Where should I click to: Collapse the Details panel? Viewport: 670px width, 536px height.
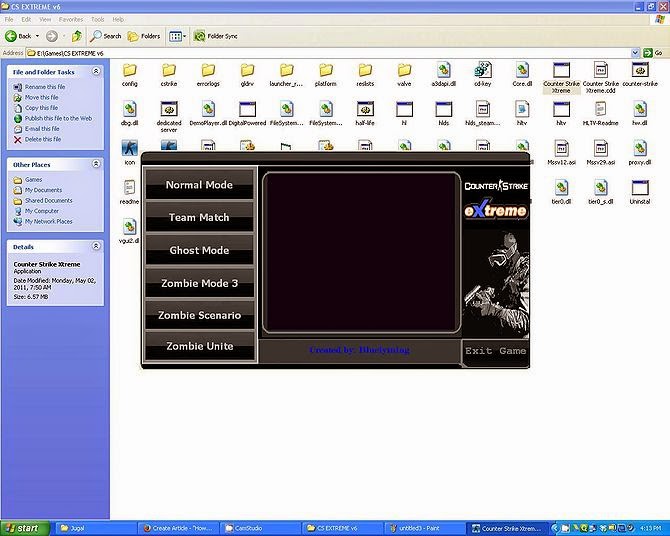96,246
